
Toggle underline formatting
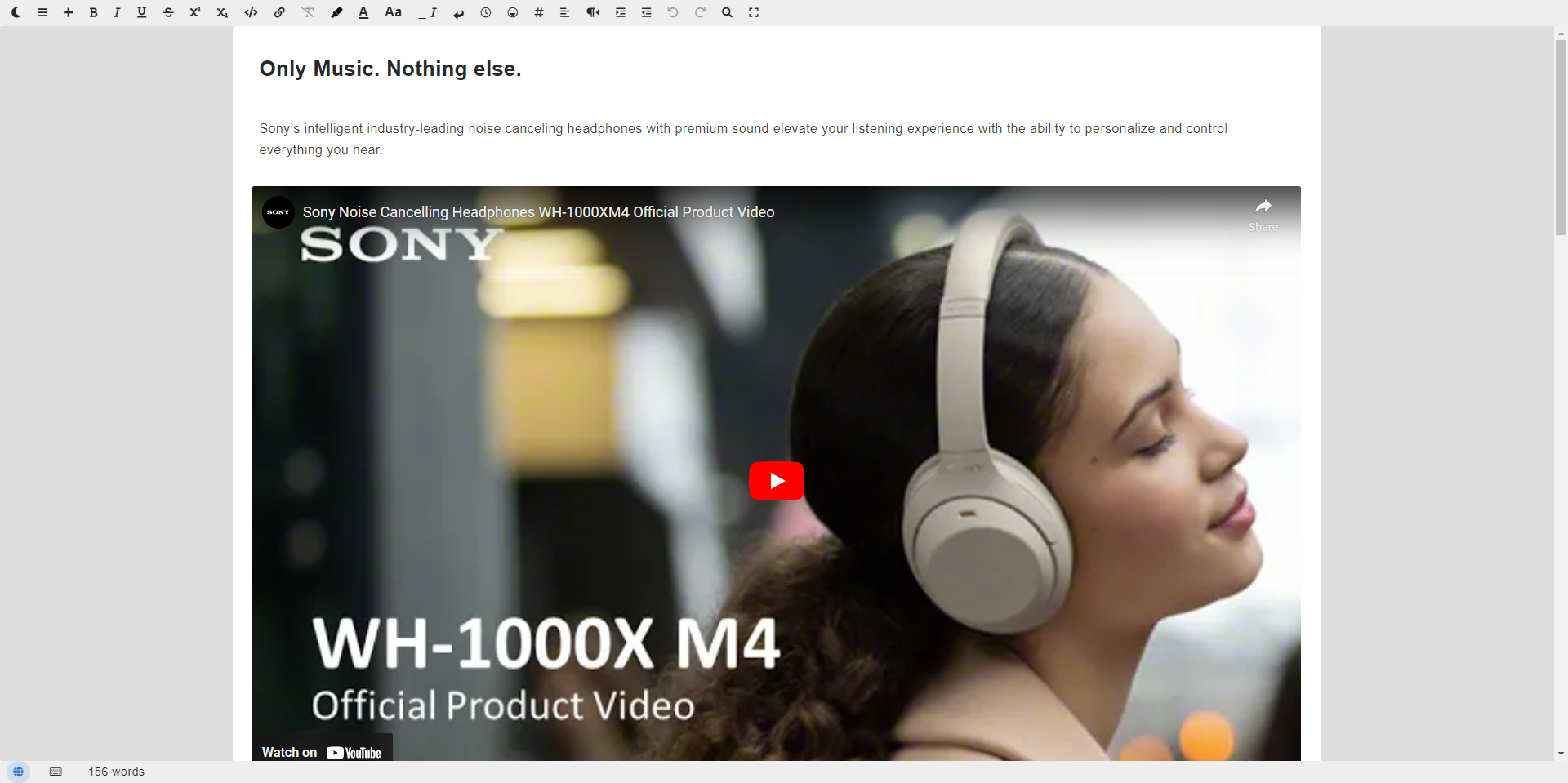point(142,12)
